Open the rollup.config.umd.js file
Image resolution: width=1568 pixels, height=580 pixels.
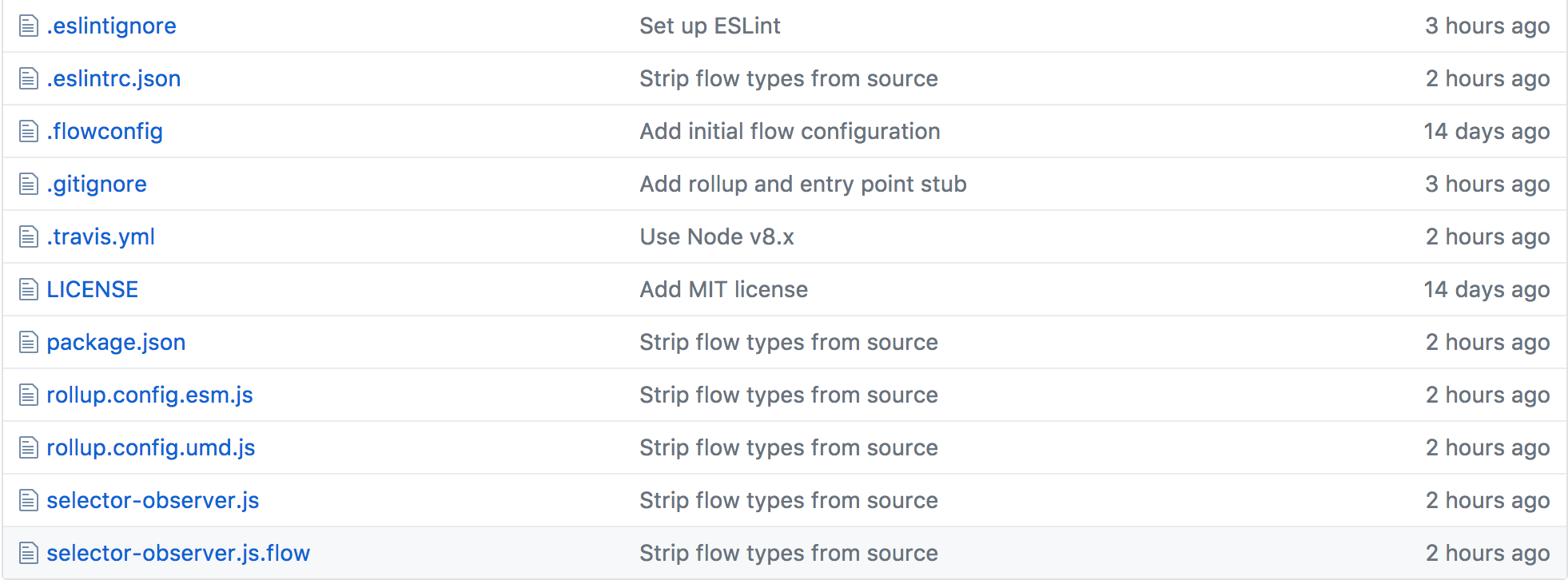[151, 448]
